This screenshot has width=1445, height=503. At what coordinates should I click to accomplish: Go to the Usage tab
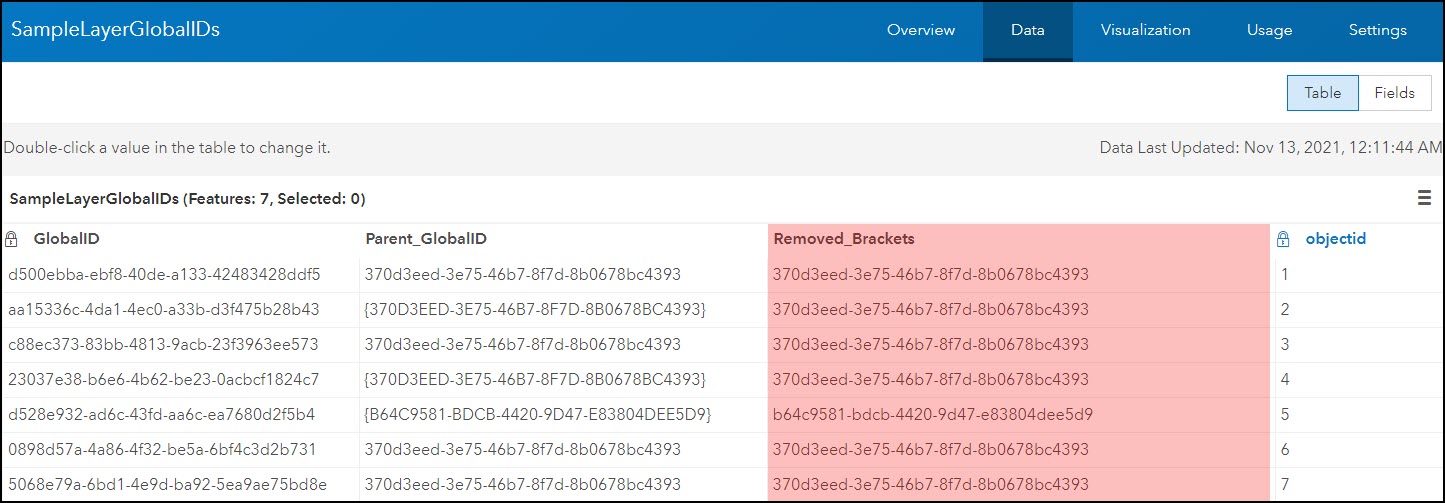click(x=1269, y=30)
